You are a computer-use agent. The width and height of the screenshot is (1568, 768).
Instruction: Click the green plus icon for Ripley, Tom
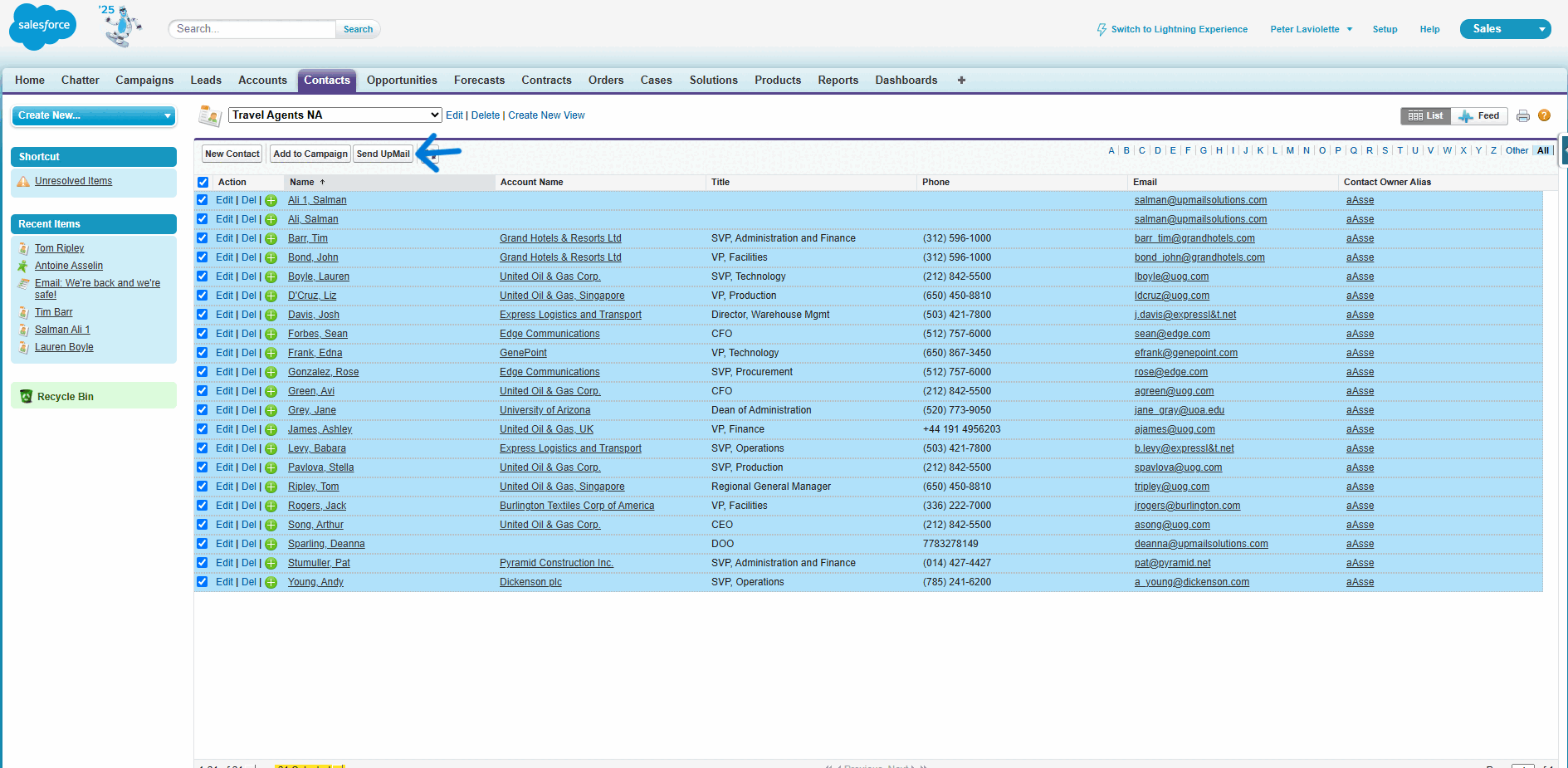271,487
